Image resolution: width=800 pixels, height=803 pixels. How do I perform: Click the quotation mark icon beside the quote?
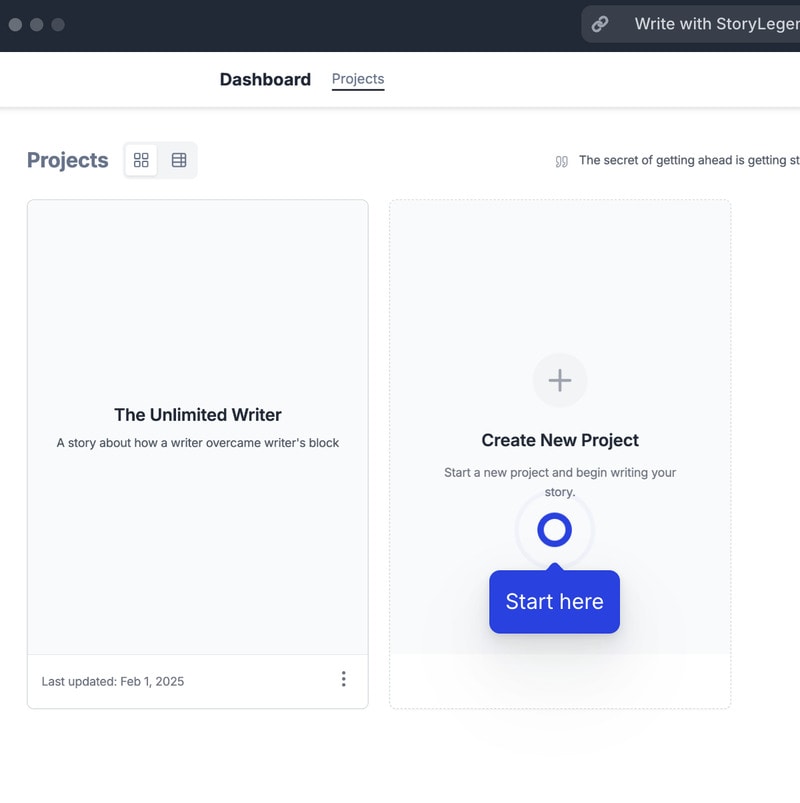[x=562, y=161]
